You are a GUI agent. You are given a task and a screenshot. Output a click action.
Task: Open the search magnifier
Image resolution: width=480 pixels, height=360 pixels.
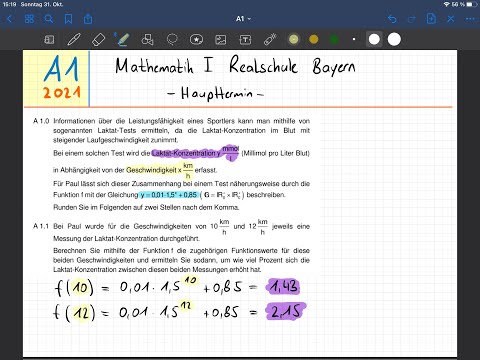pos(49,19)
